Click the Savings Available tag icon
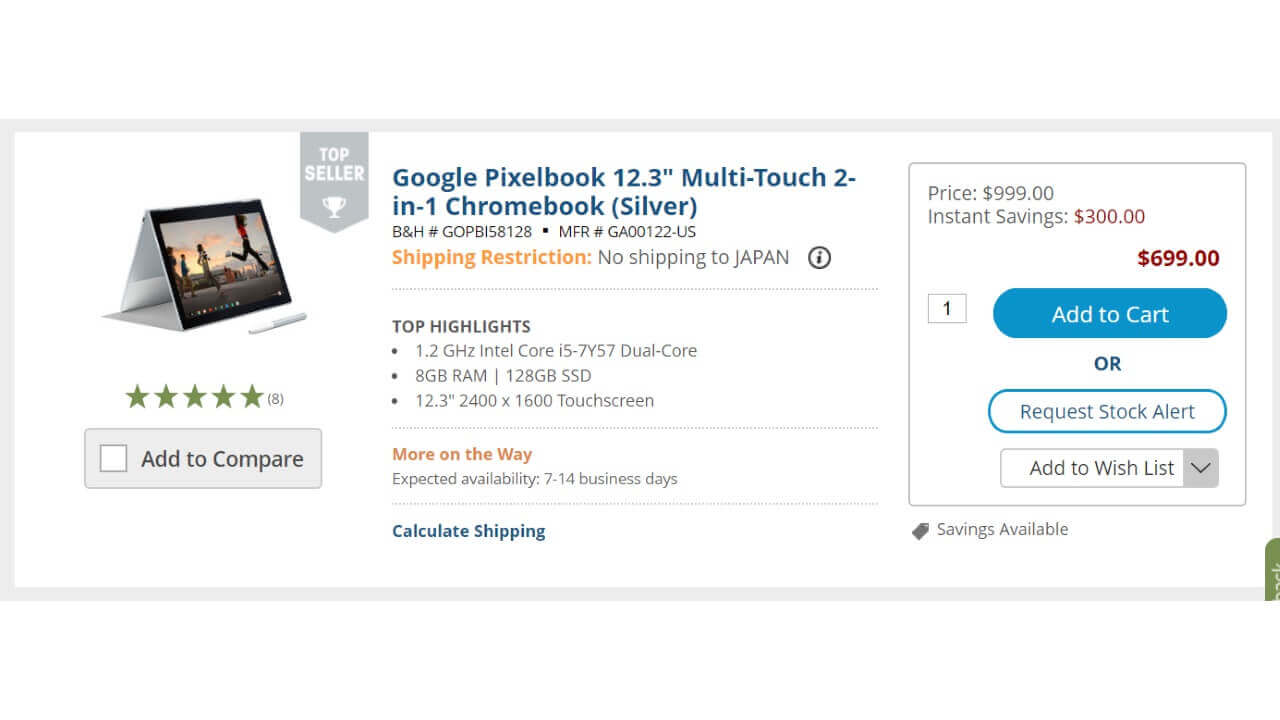This screenshot has width=1280, height=720. [x=920, y=531]
